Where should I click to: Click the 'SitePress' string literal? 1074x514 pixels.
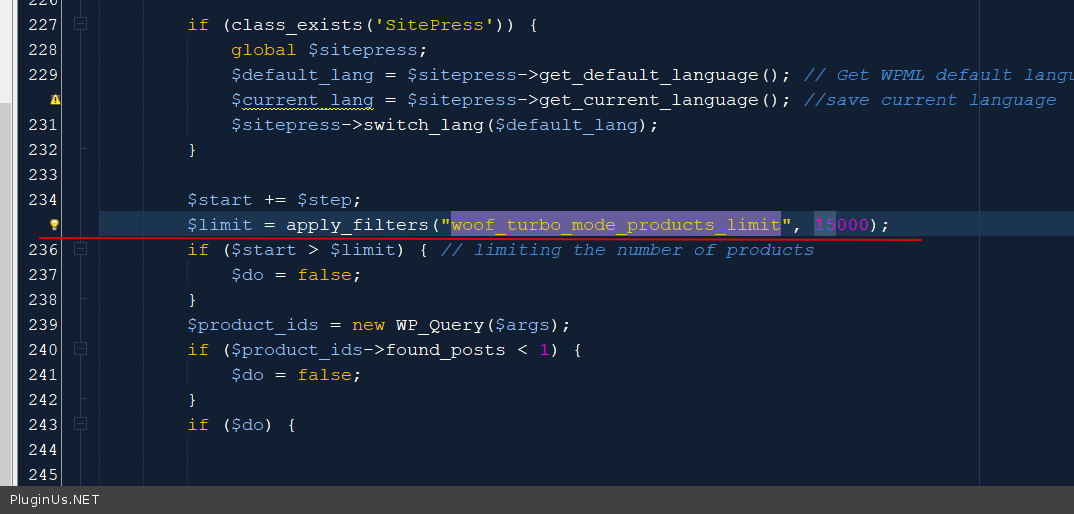[434, 25]
